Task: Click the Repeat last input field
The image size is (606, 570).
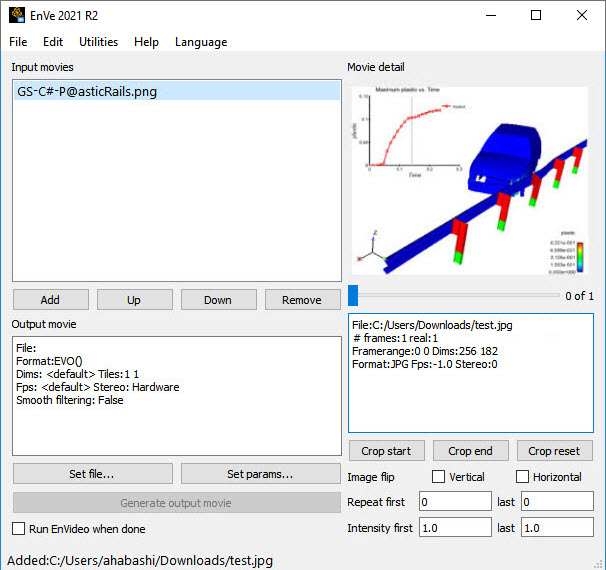Action: pyautogui.click(x=557, y=502)
